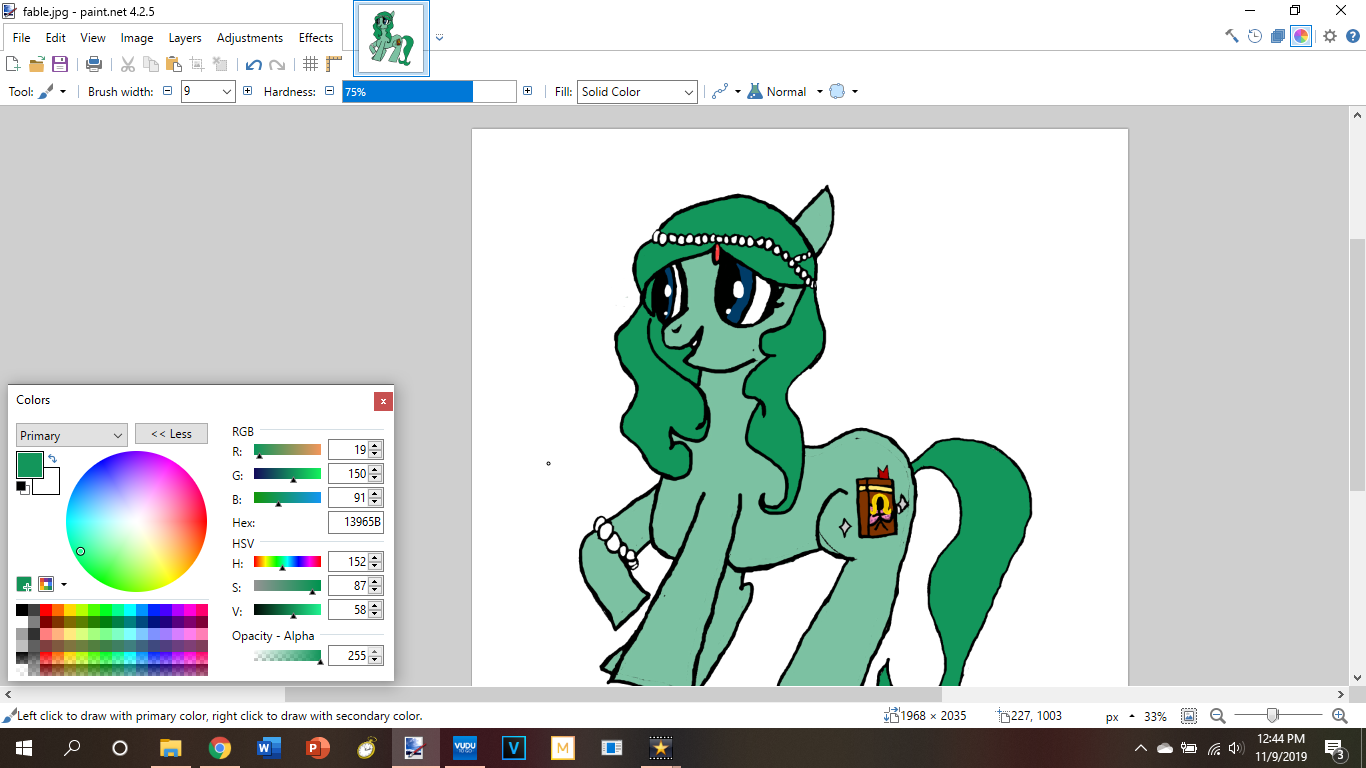Click the Save icon in toolbar

point(60,64)
